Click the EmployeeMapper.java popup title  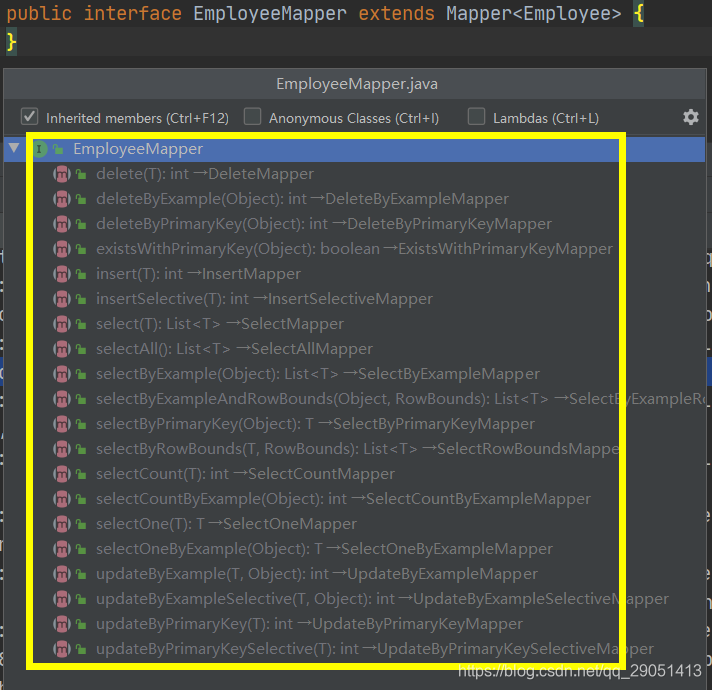click(x=357, y=84)
